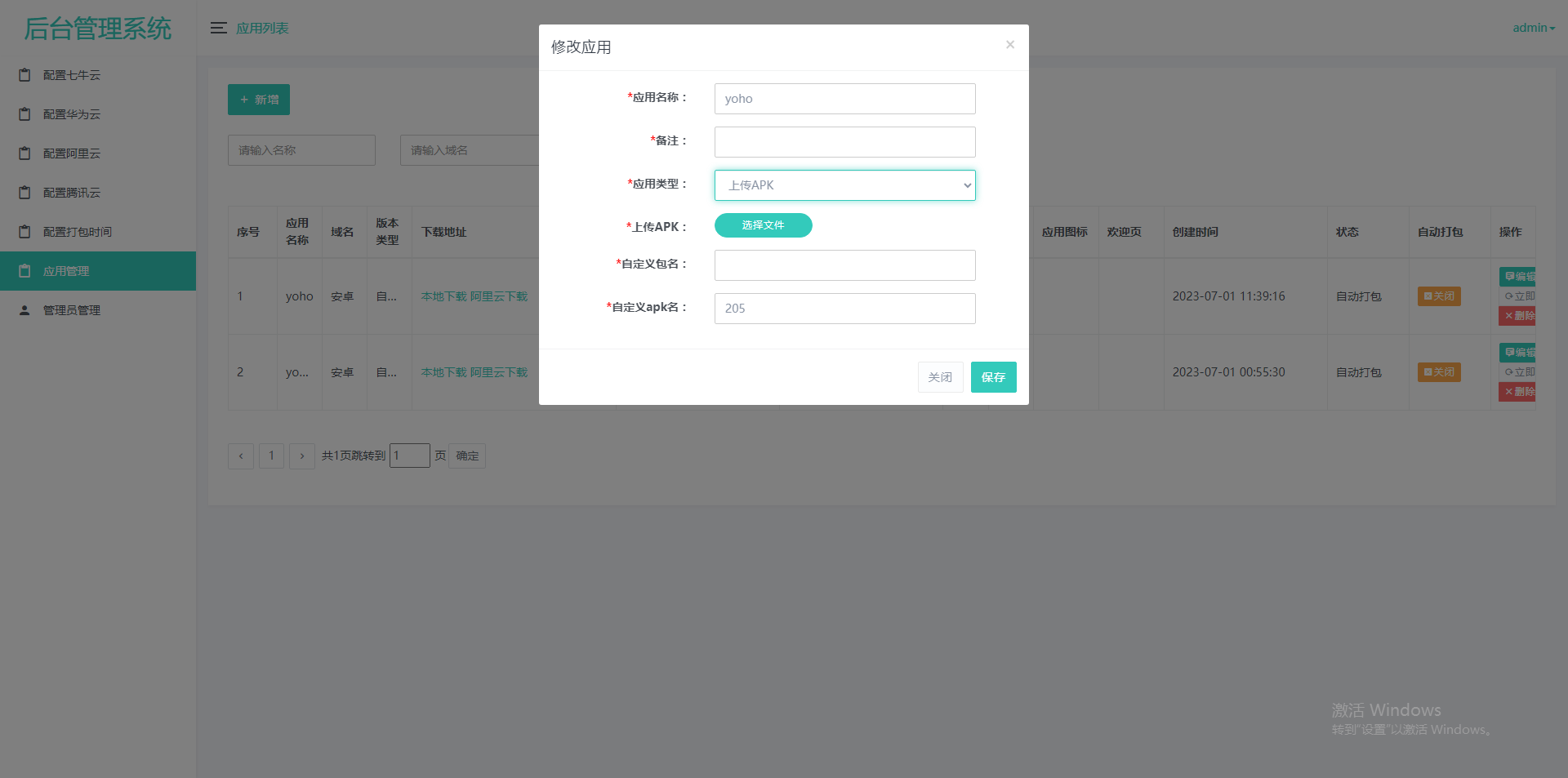The height and width of the screenshot is (778, 1568).
Task: Open 配置打包时间 in the sidebar
Action: click(98, 232)
